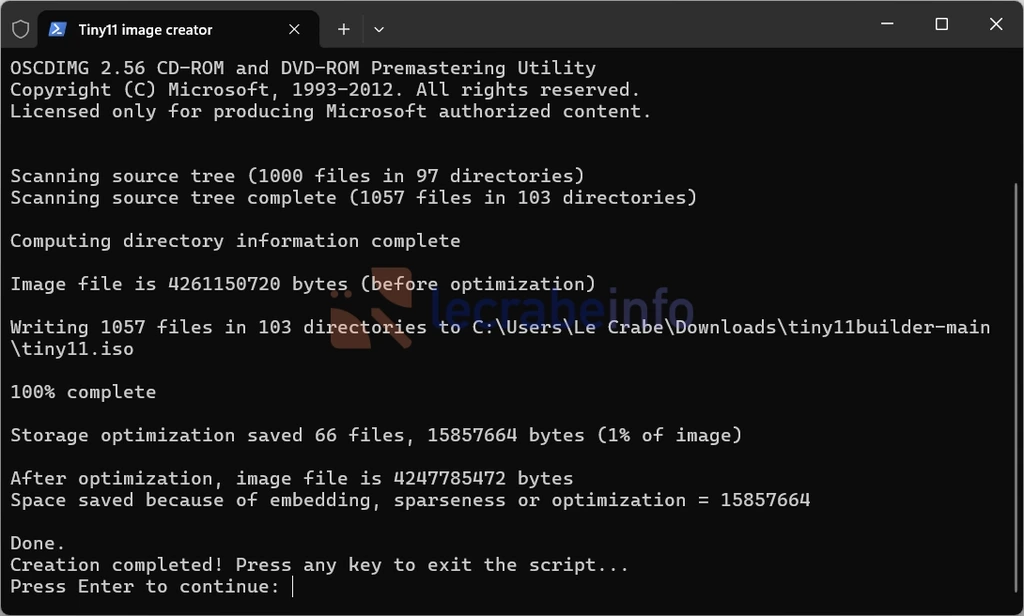The image size is (1024, 616).
Task: Close the terminal window
Action: coord(996,24)
